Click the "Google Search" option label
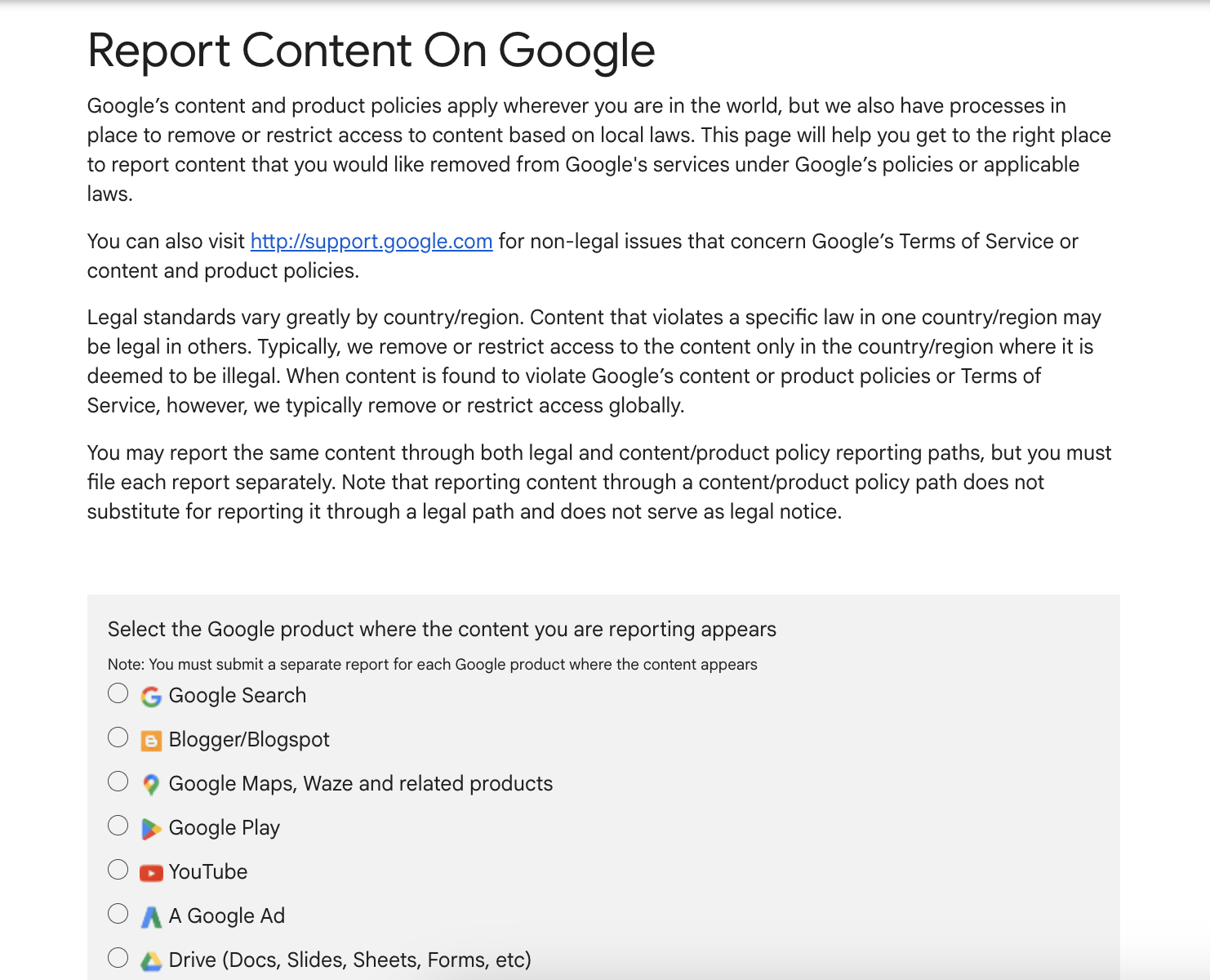The height and width of the screenshot is (980, 1210). click(238, 695)
